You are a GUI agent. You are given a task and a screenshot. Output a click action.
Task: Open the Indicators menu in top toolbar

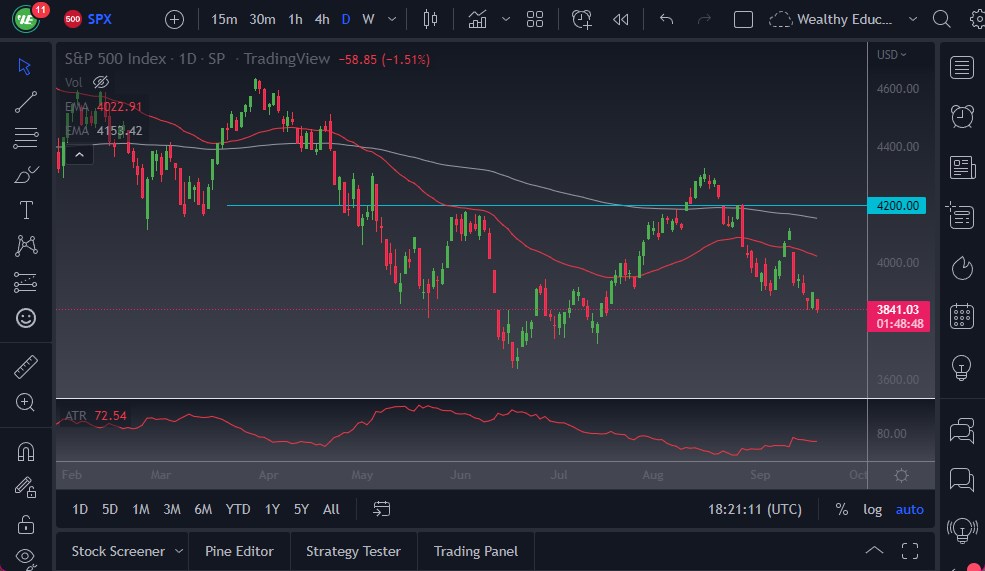coord(478,19)
